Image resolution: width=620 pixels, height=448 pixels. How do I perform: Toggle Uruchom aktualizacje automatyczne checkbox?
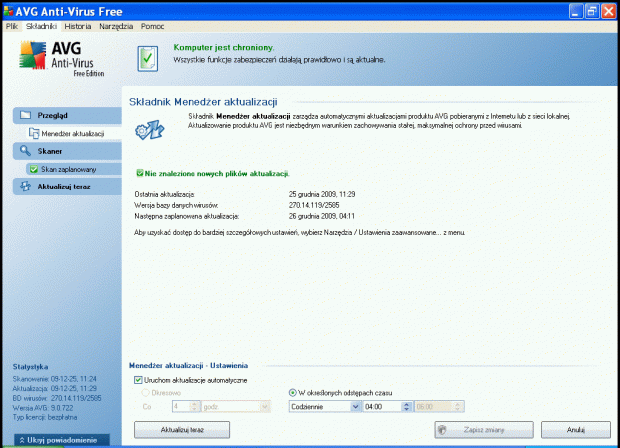click(x=138, y=380)
